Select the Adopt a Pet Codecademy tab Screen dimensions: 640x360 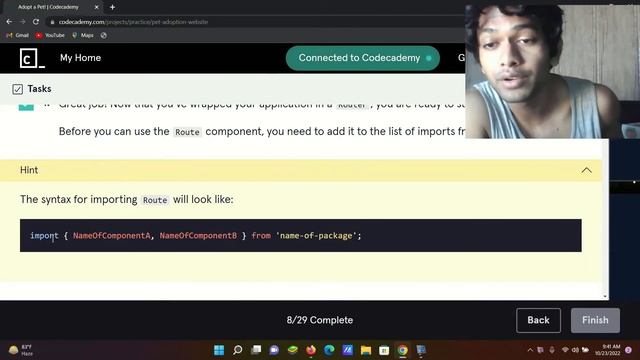tap(52, 7)
